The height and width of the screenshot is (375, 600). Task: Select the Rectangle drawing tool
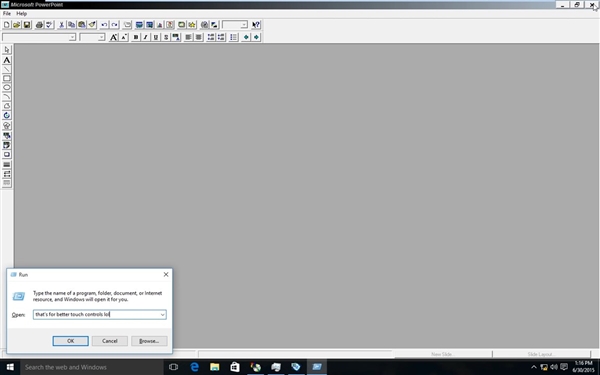(x=7, y=78)
